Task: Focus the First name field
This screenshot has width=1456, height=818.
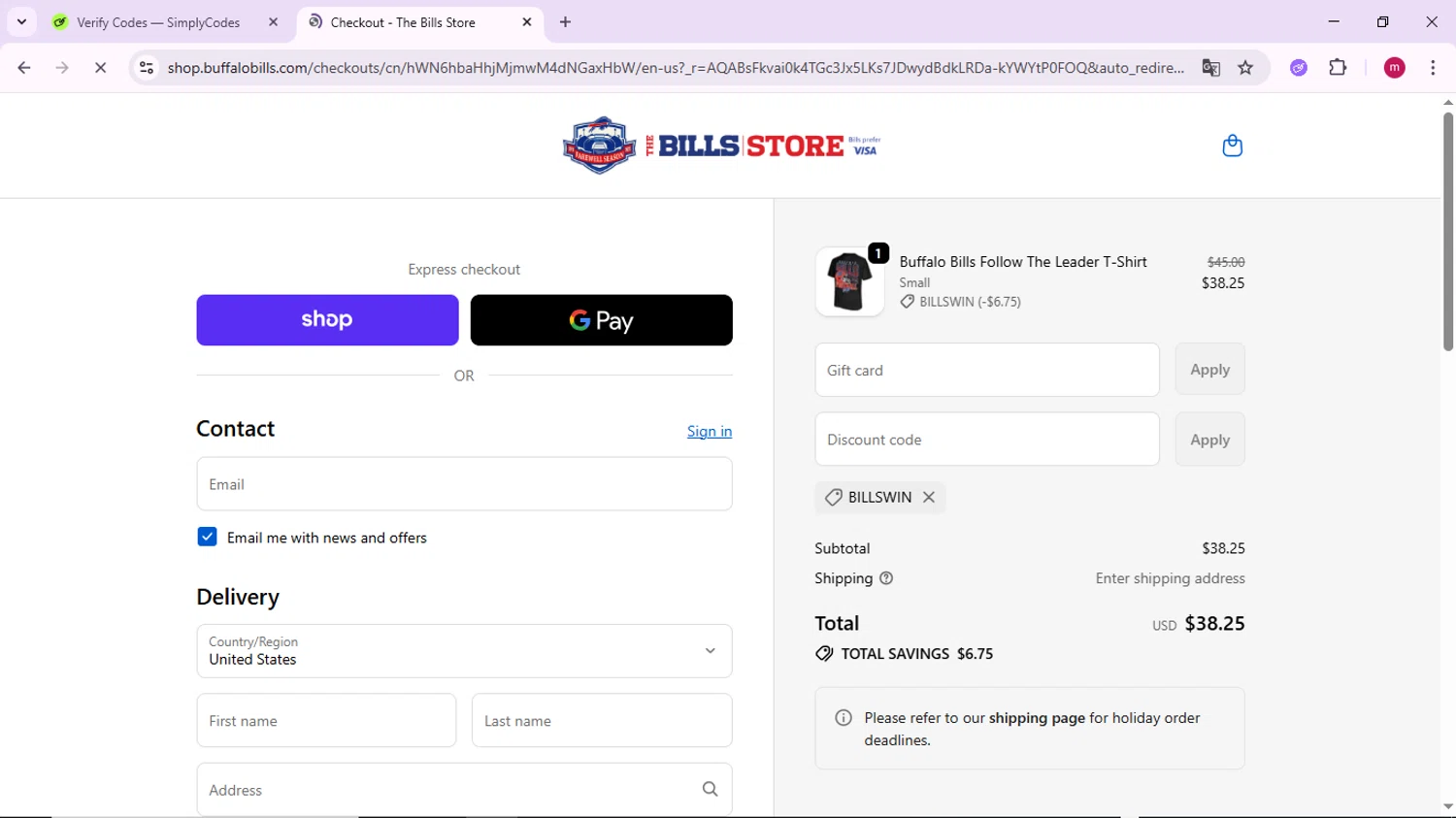Action: click(326, 721)
